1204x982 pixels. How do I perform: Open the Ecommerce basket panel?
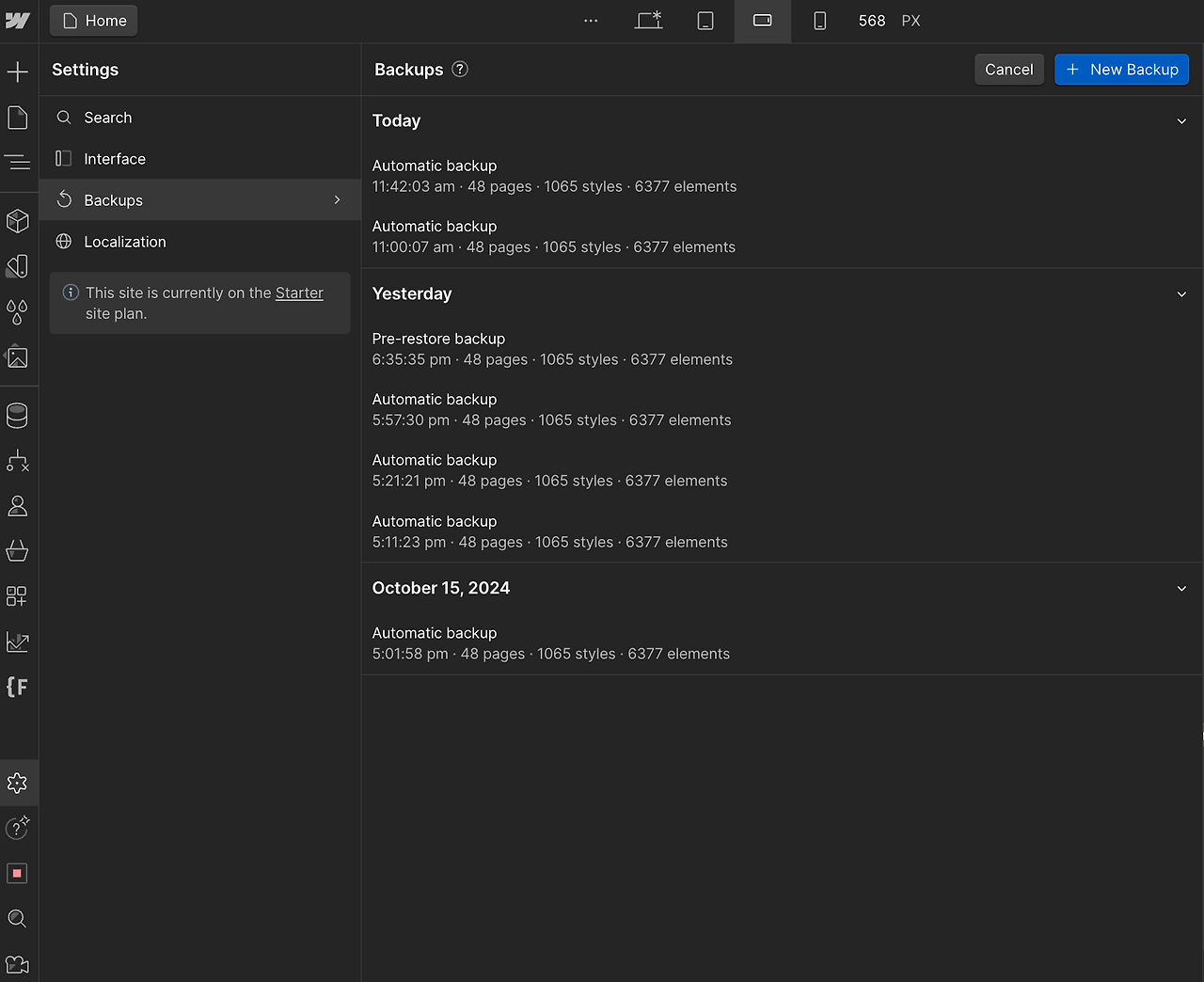(18, 551)
